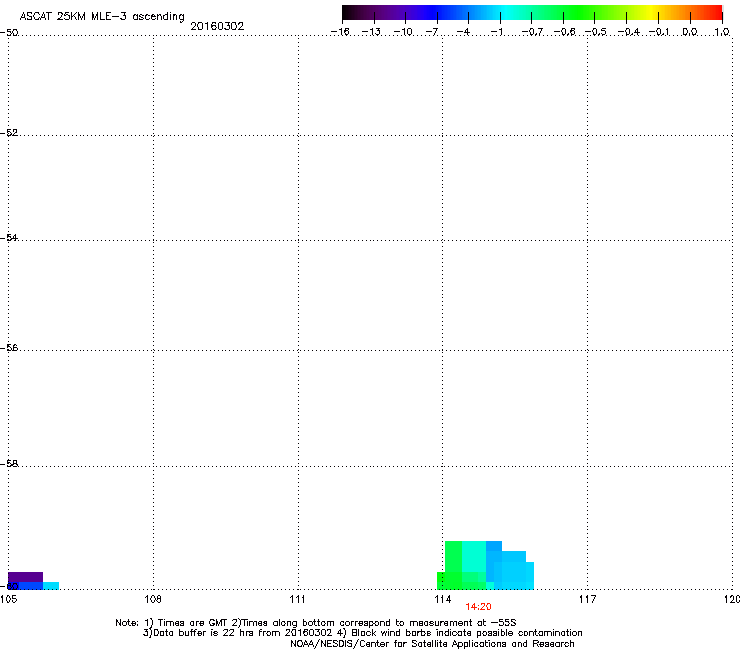Click colorbar label -16
This screenshot has width=740, height=650.
[340, 32]
